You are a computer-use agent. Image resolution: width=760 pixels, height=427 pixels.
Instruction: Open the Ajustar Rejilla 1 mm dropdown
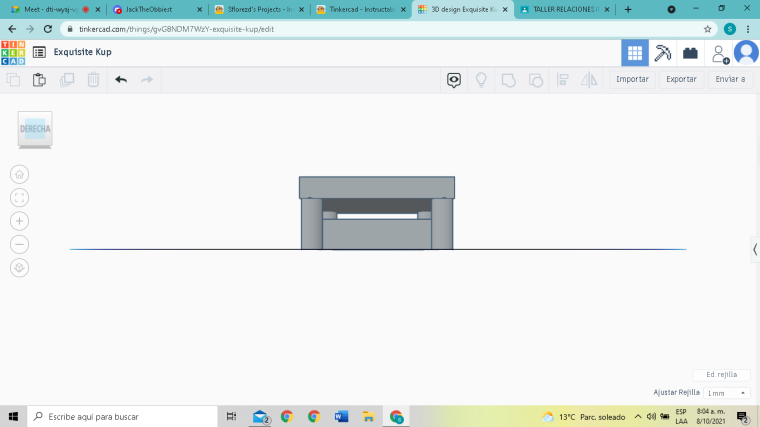click(727, 393)
